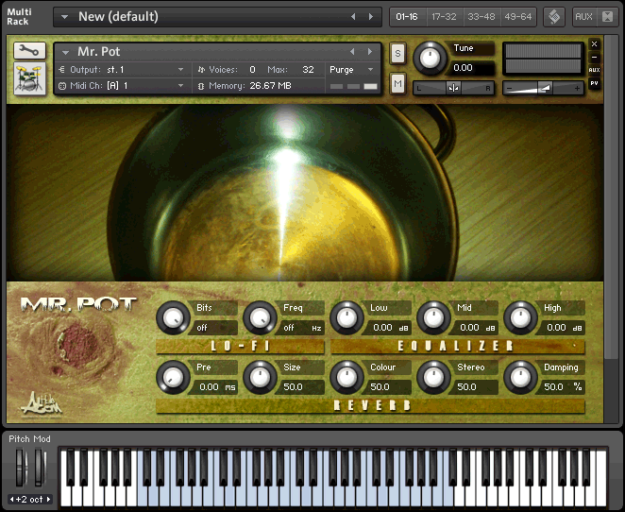
Task: Adjust the reverb Stereo knob
Action: pyautogui.click(x=433, y=377)
